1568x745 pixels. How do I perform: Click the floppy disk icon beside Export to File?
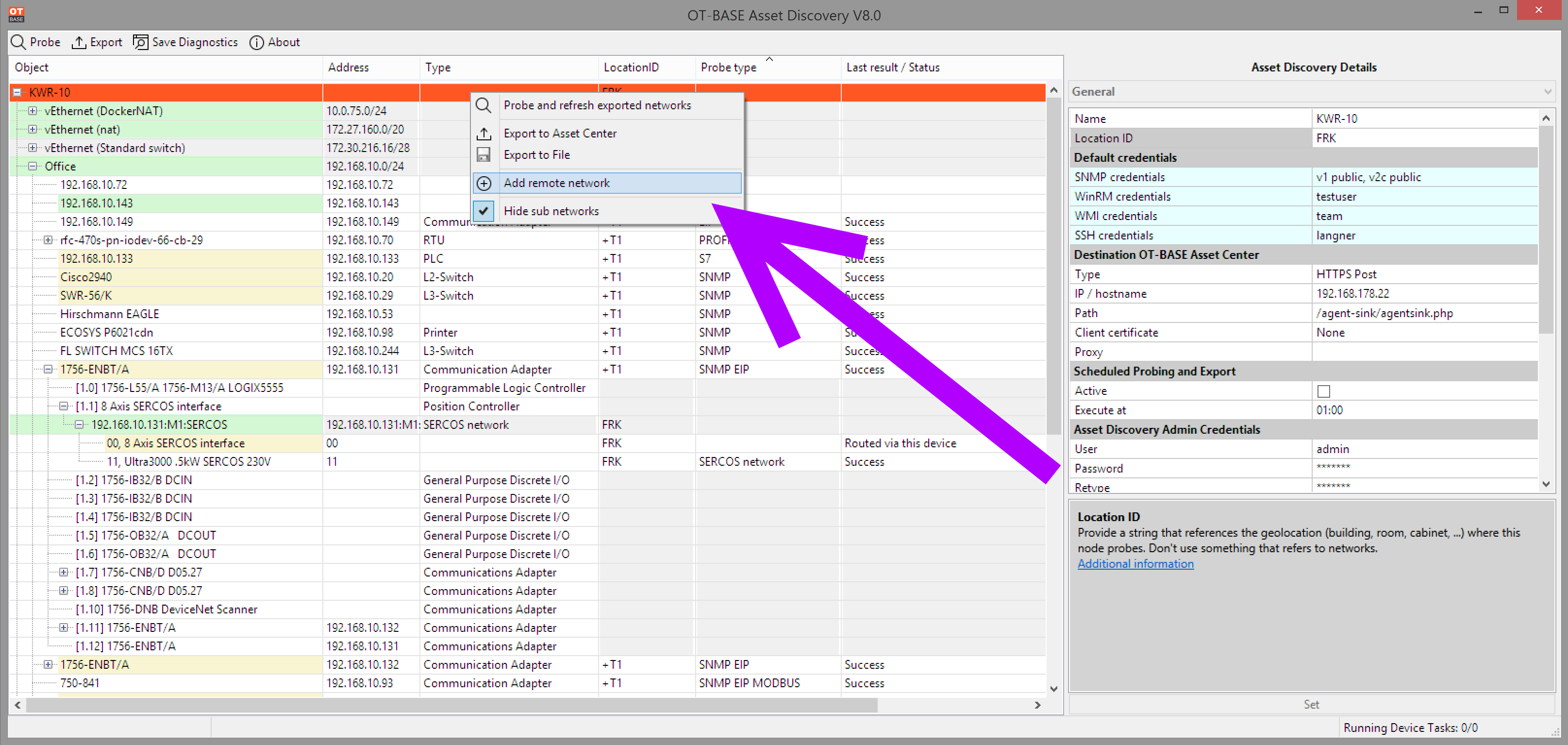pyautogui.click(x=484, y=155)
